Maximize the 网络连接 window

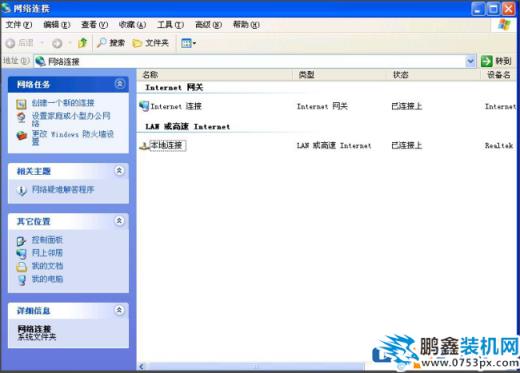click(x=493, y=9)
